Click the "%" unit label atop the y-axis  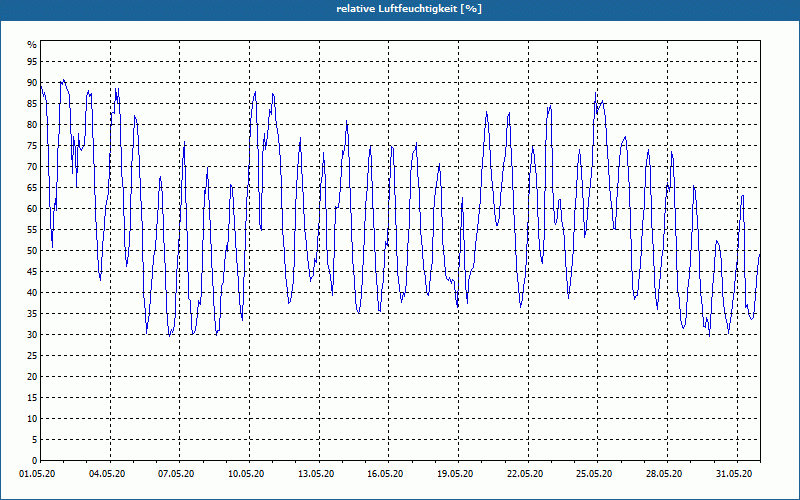point(32,45)
